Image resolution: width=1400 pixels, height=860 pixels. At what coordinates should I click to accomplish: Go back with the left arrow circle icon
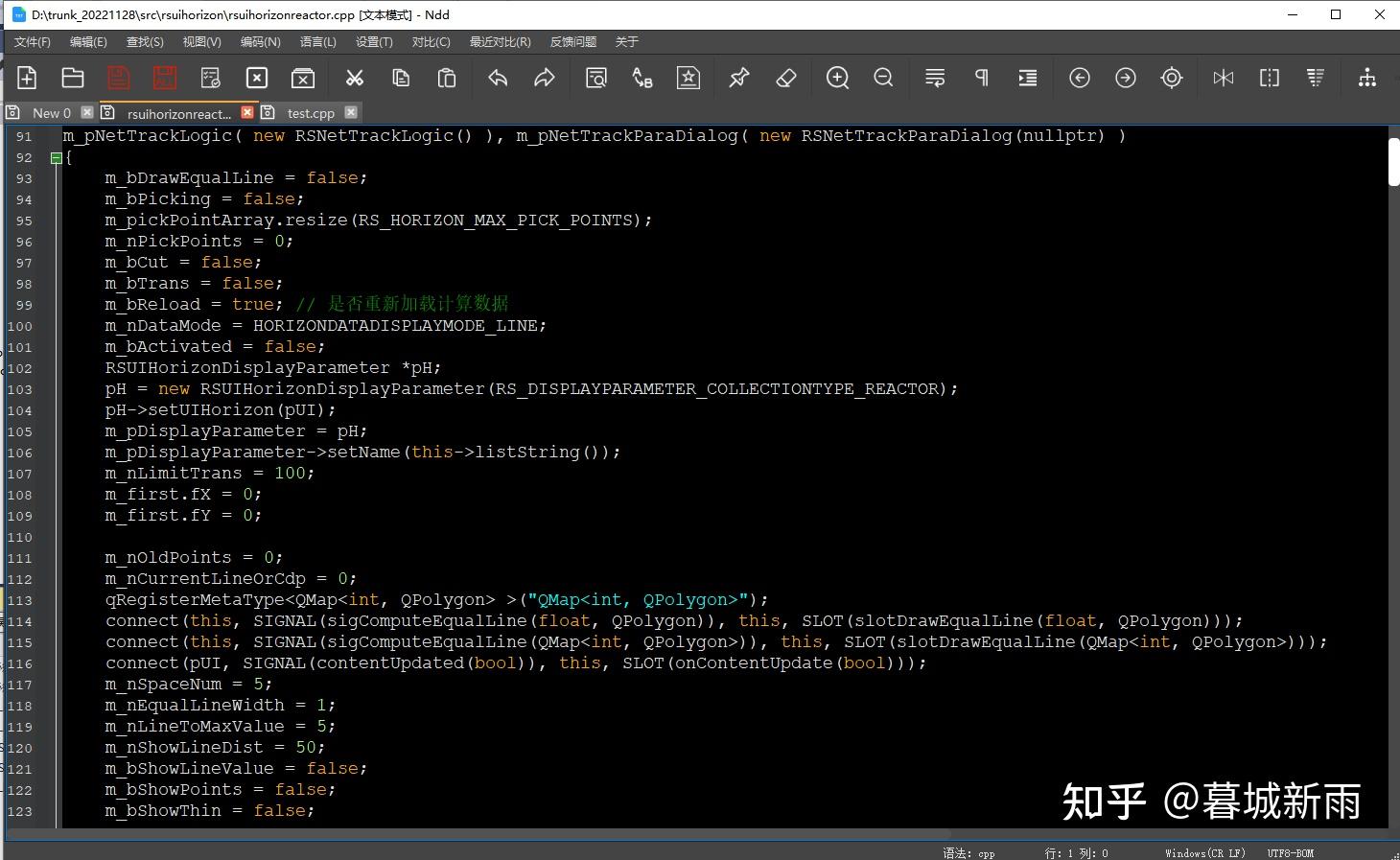1080,78
